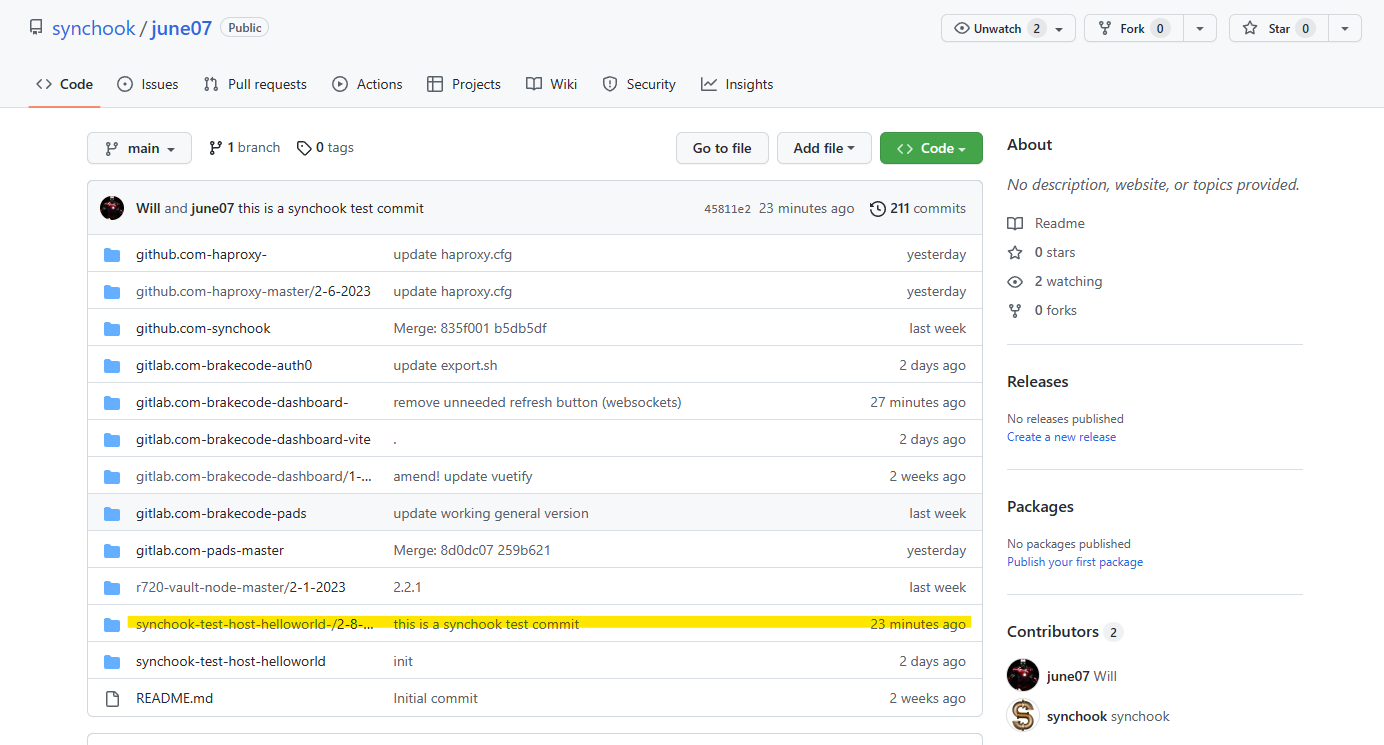Open the Create a new release link

[1061, 436]
